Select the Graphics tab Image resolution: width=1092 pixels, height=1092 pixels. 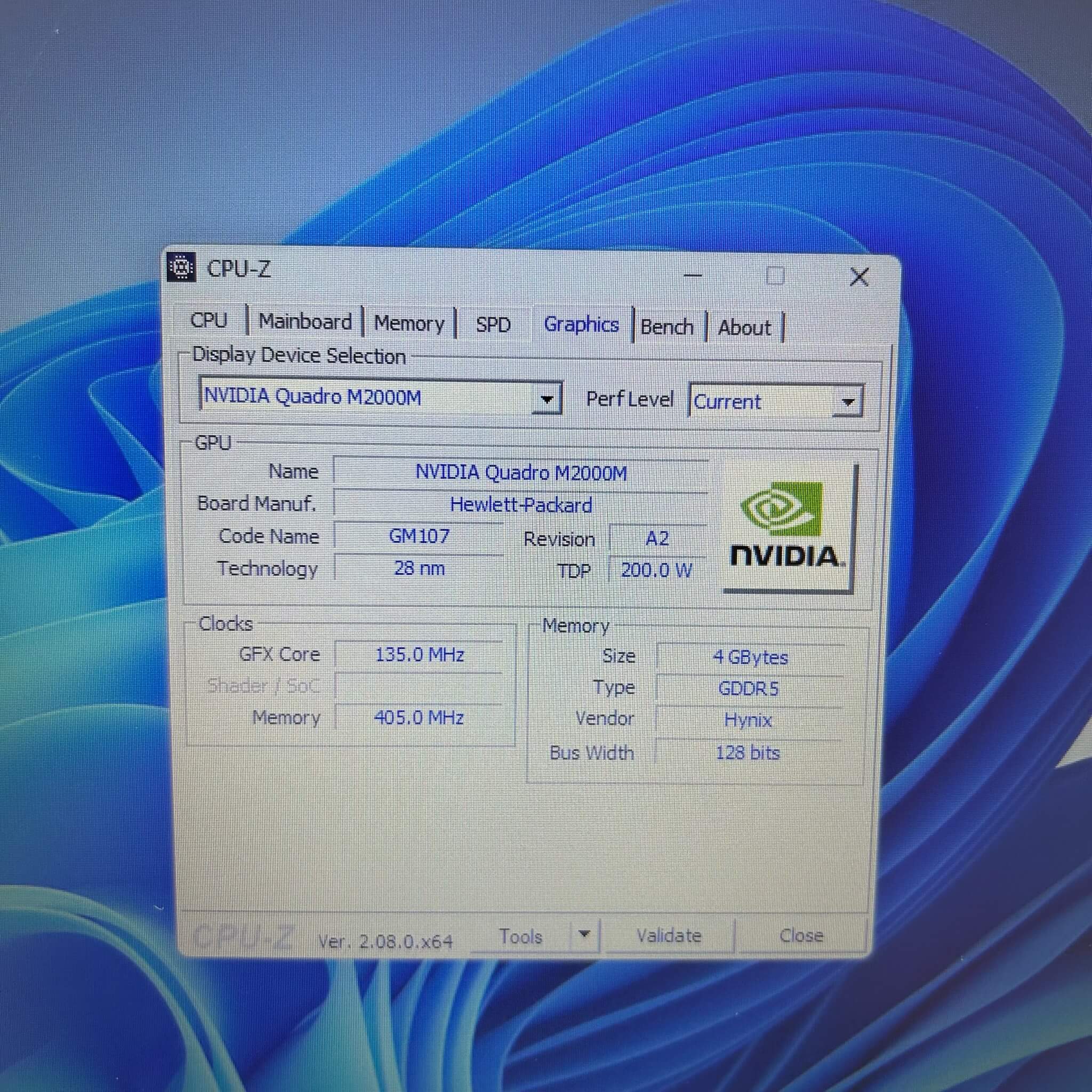(581, 324)
